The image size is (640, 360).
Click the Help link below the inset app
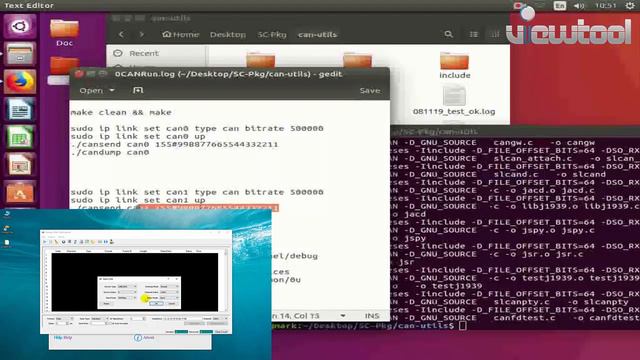[x=63, y=338]
